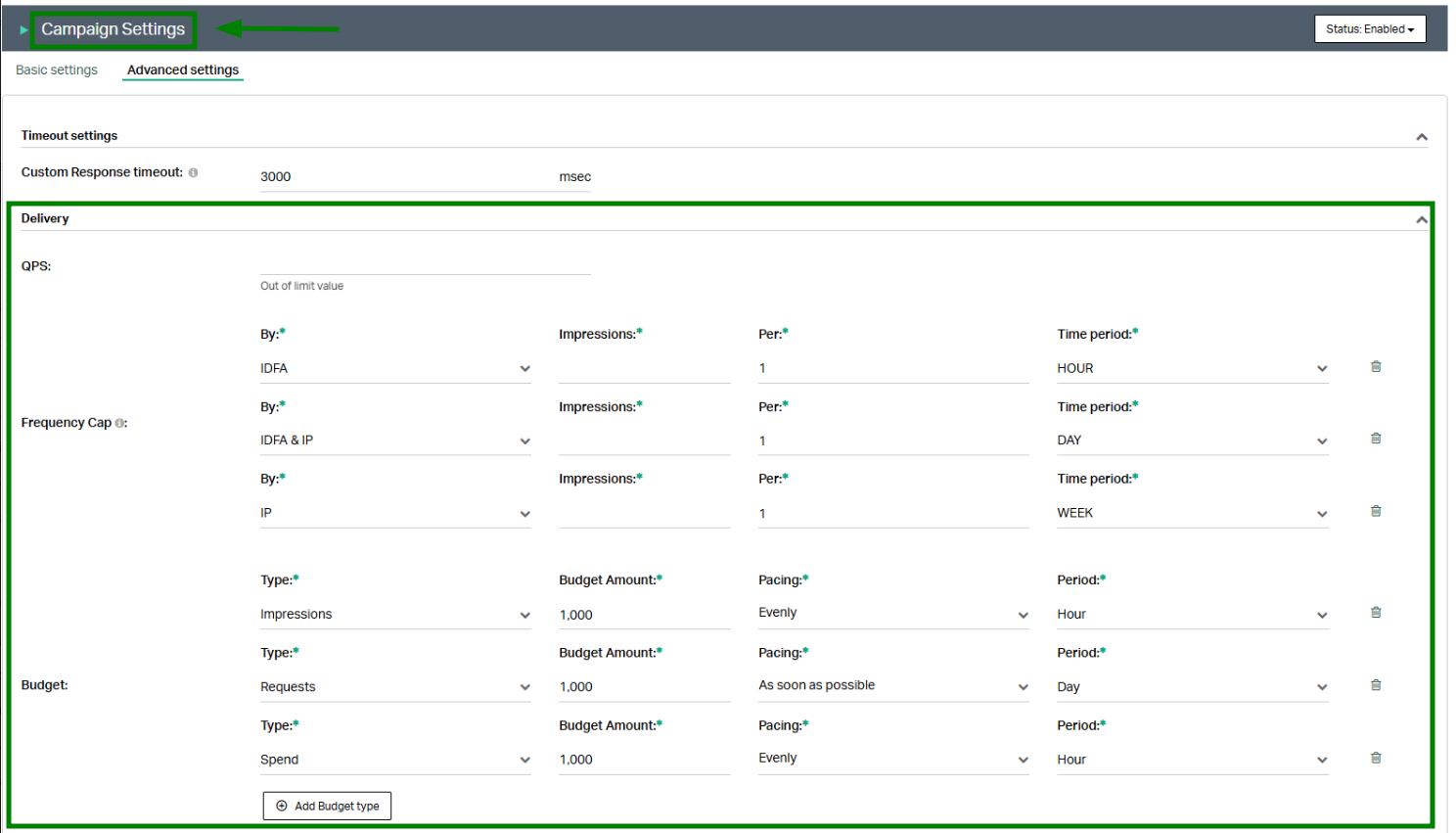This screenshot has height=833, width=1456.
Task: Edit the Custom Response timeout value field
Action: point(401,177)
